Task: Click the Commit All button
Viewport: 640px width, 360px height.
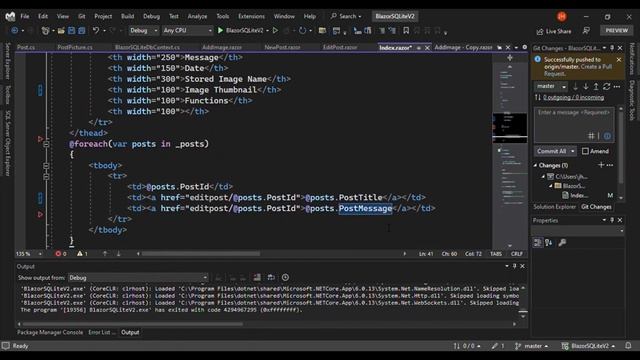Action: click(551, 151)
